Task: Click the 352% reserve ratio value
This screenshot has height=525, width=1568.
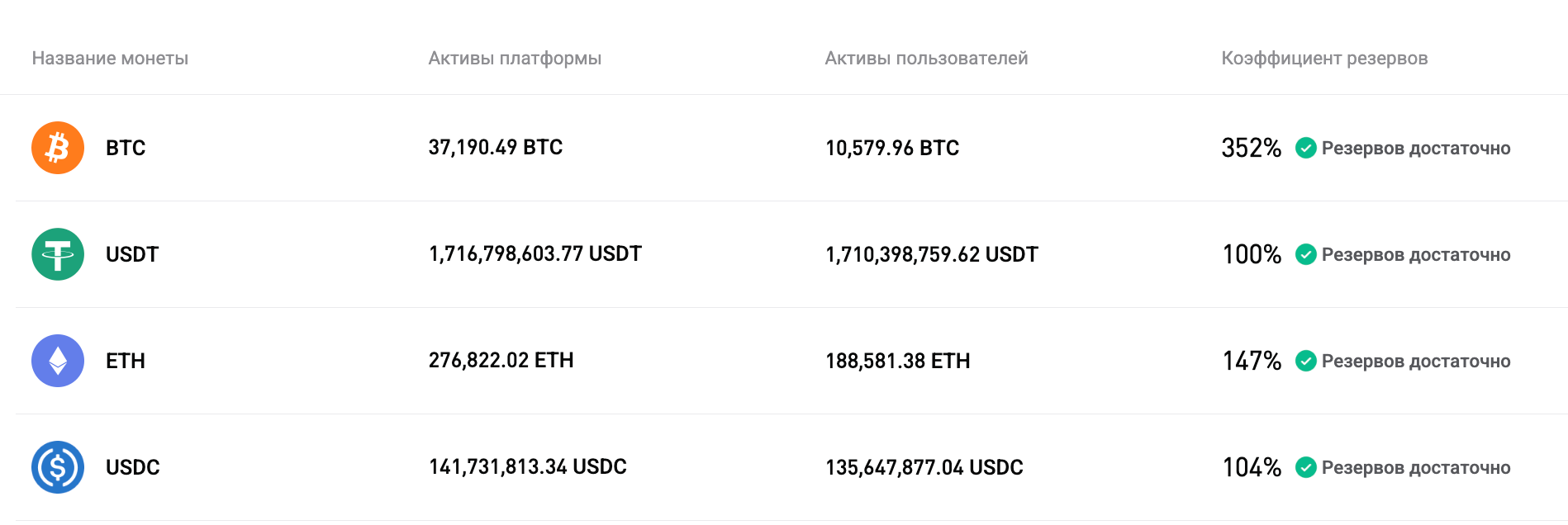Action: [1250, 148]
